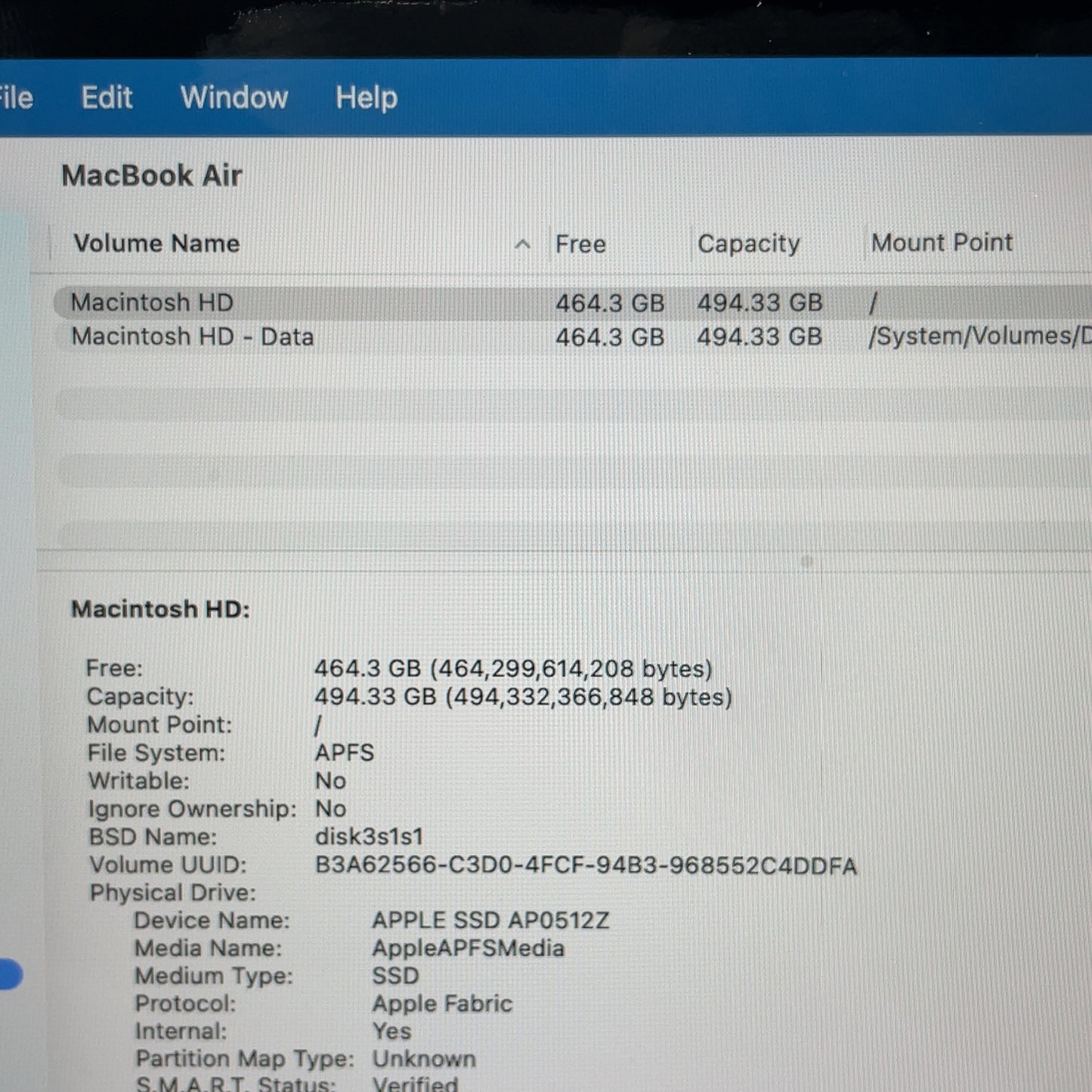Click the /System/Volumes mount point cell

(979, 336)
